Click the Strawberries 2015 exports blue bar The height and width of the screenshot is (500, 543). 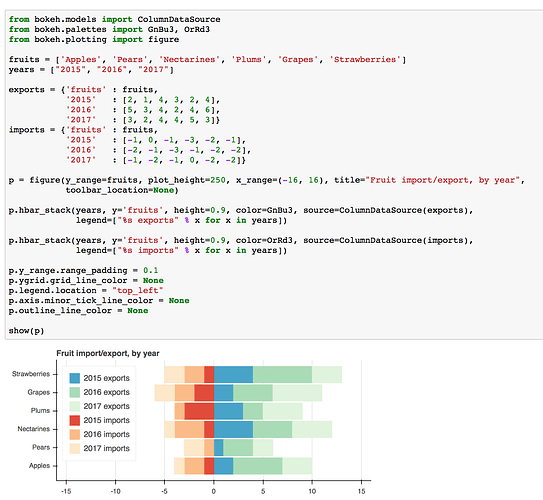coord(233,374)
